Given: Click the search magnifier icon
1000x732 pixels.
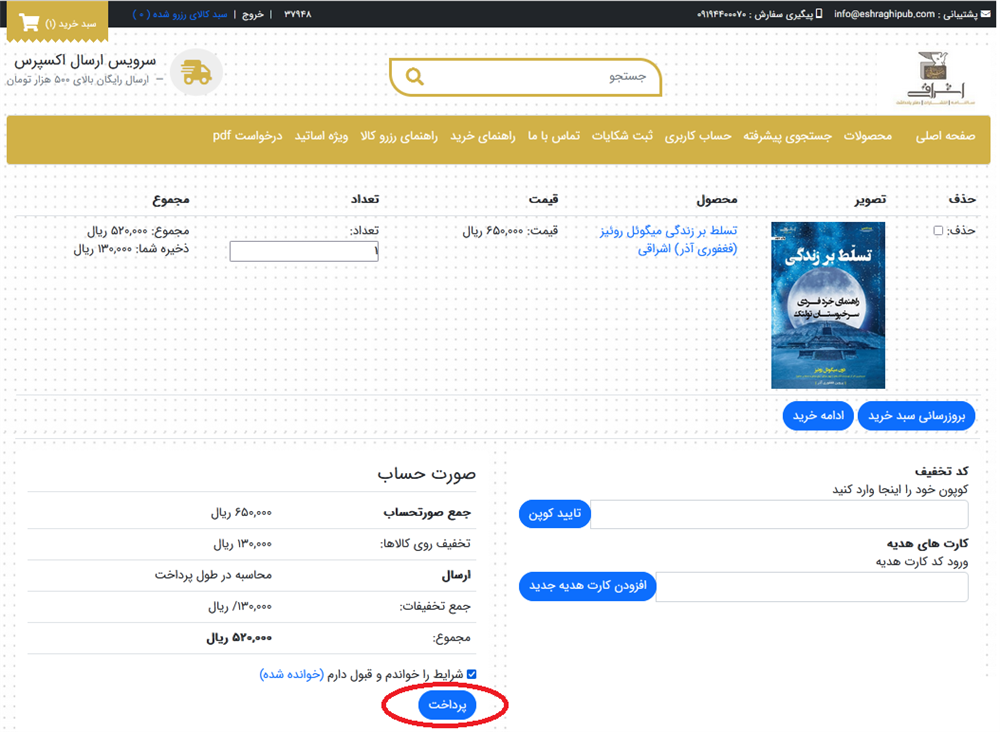Looking at the screenshot, I should pyautogui.click(x=415, y=77).
